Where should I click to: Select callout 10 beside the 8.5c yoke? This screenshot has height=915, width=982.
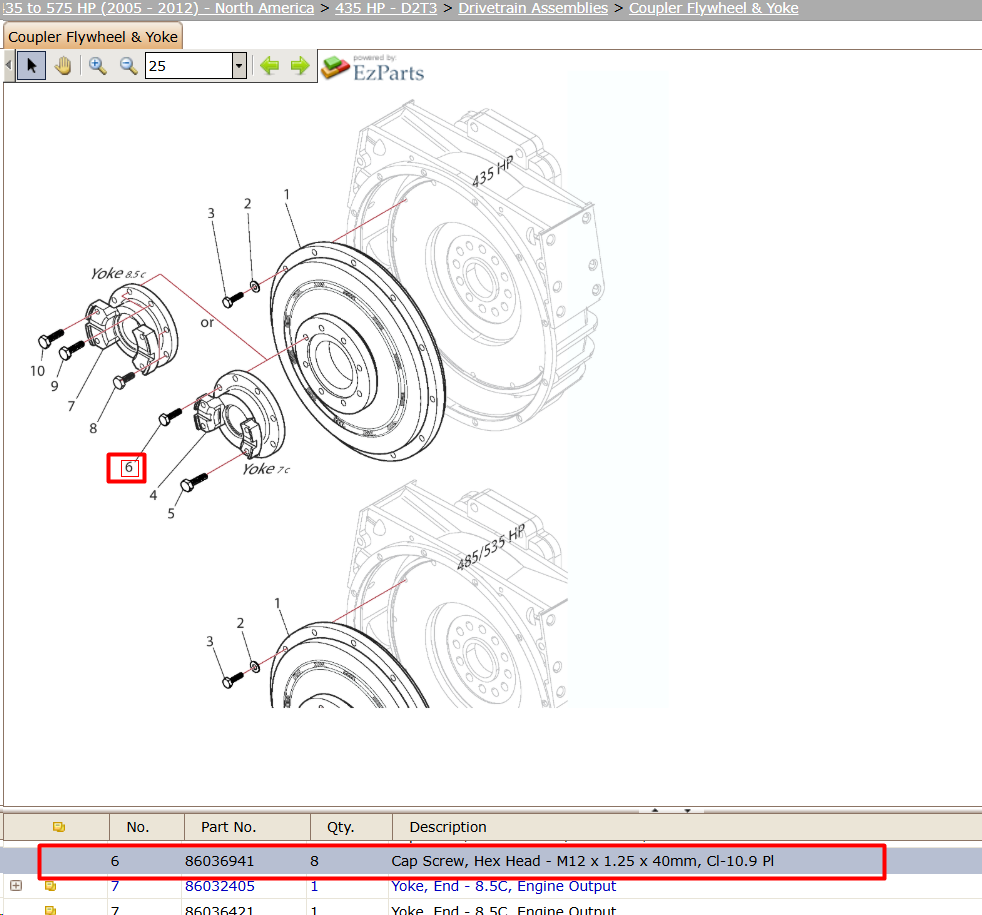[37, 371]
